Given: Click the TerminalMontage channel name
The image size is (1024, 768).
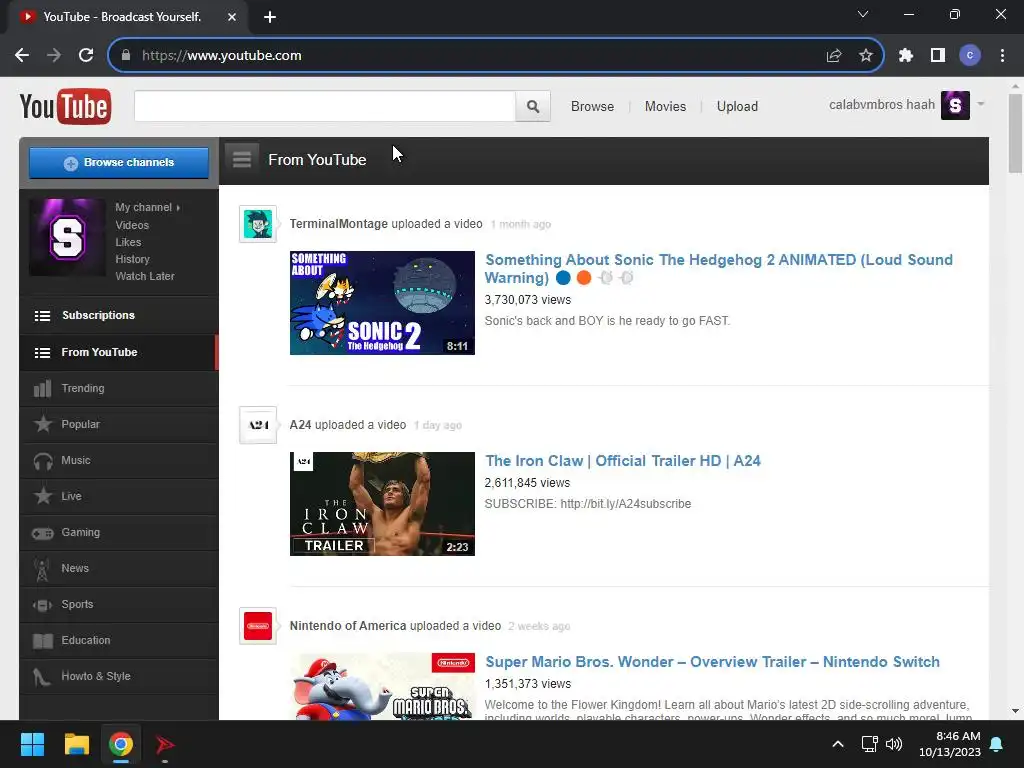Looking at the screenshot, I should (338, 224).
